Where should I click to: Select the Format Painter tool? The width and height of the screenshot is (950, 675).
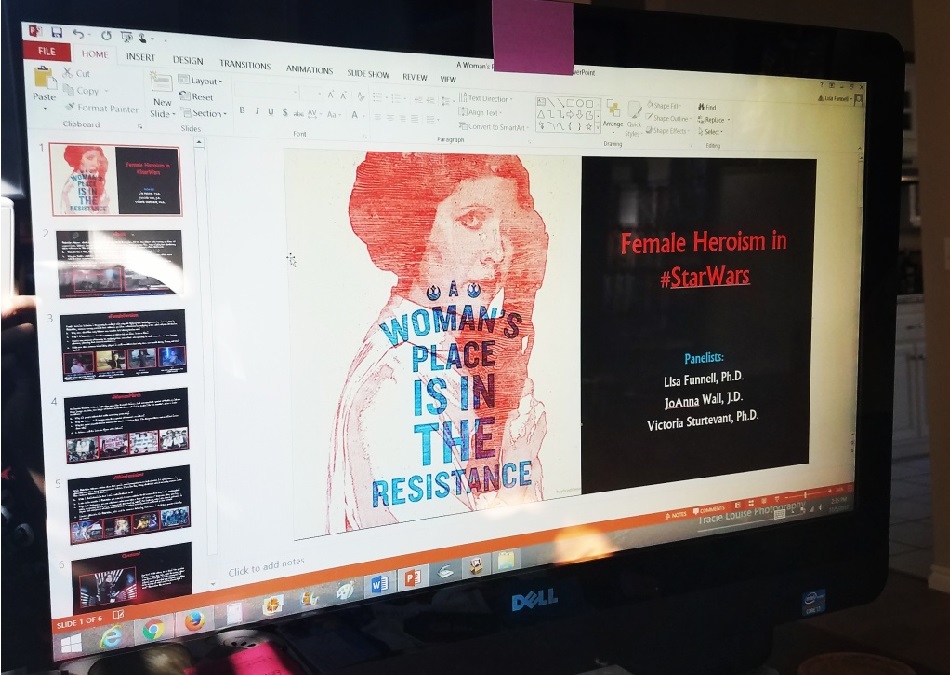(71, 107)
